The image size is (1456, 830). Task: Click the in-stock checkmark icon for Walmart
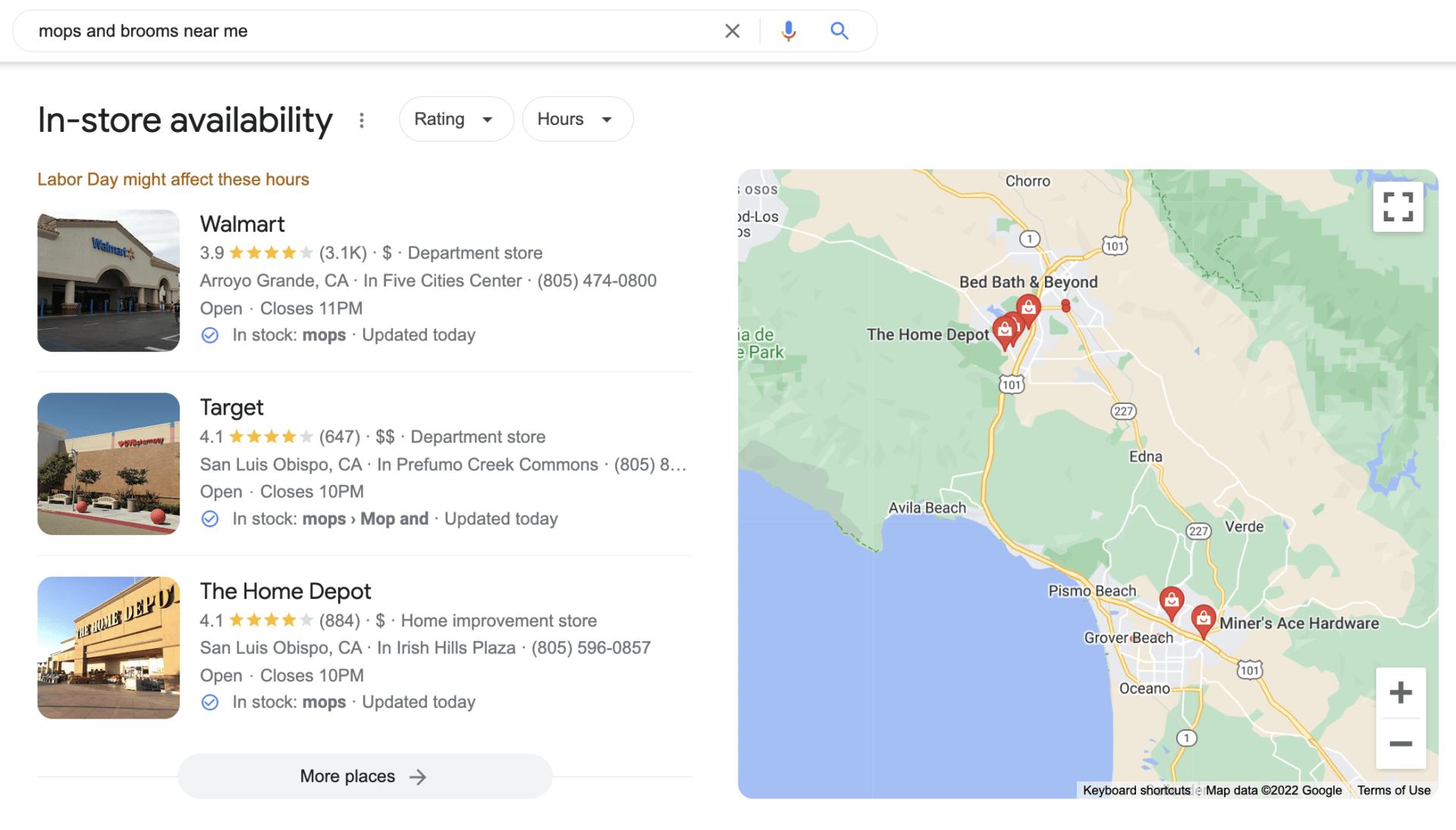coord(210,335)
